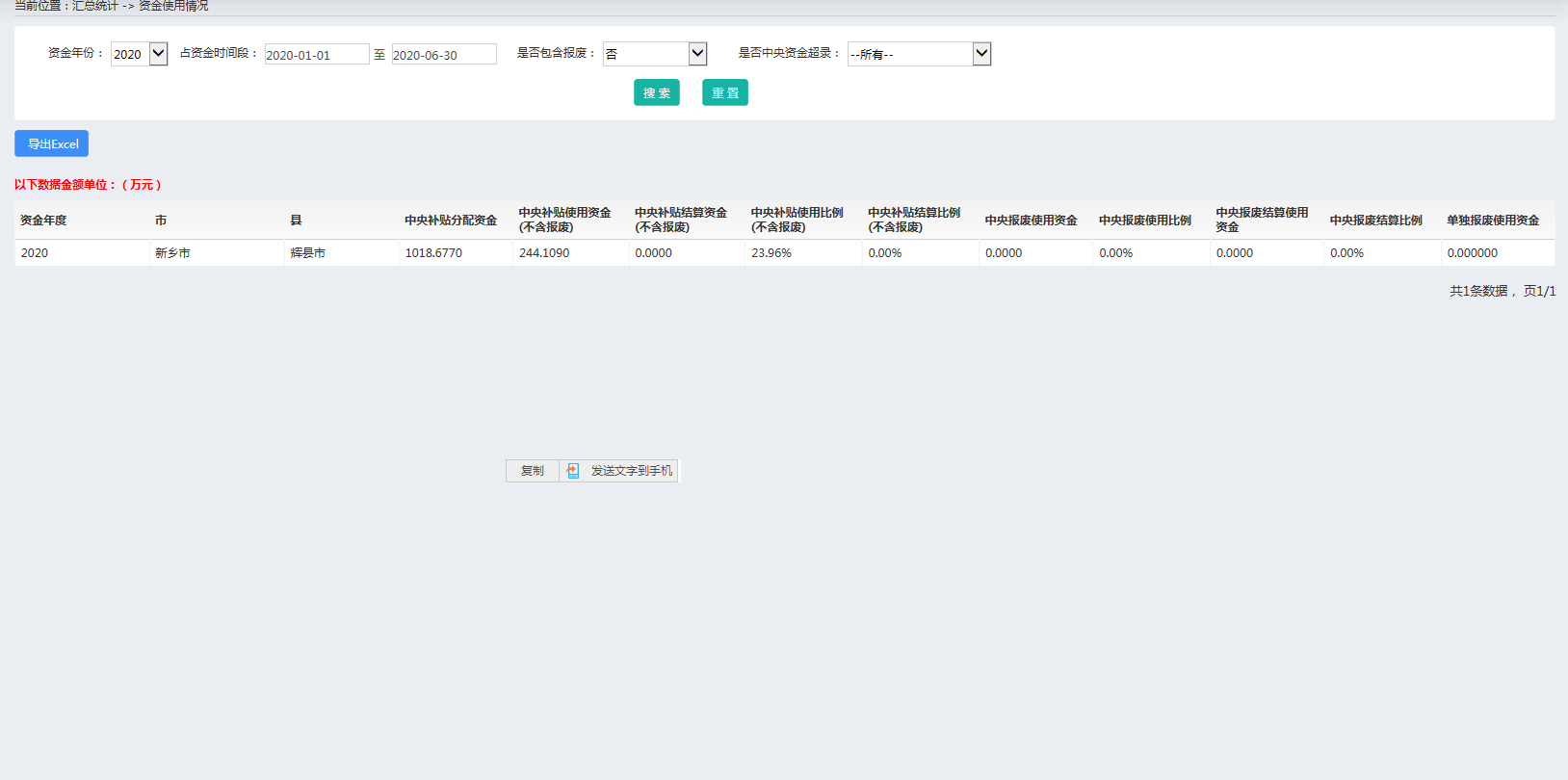This screenshot has height=780, width=1568.
Task: Click the 共1条数据 pagination text
Action: pos(1478,291)
